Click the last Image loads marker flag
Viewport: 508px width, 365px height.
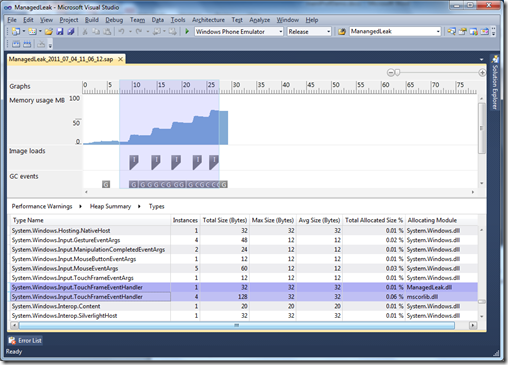click(214, 162)
